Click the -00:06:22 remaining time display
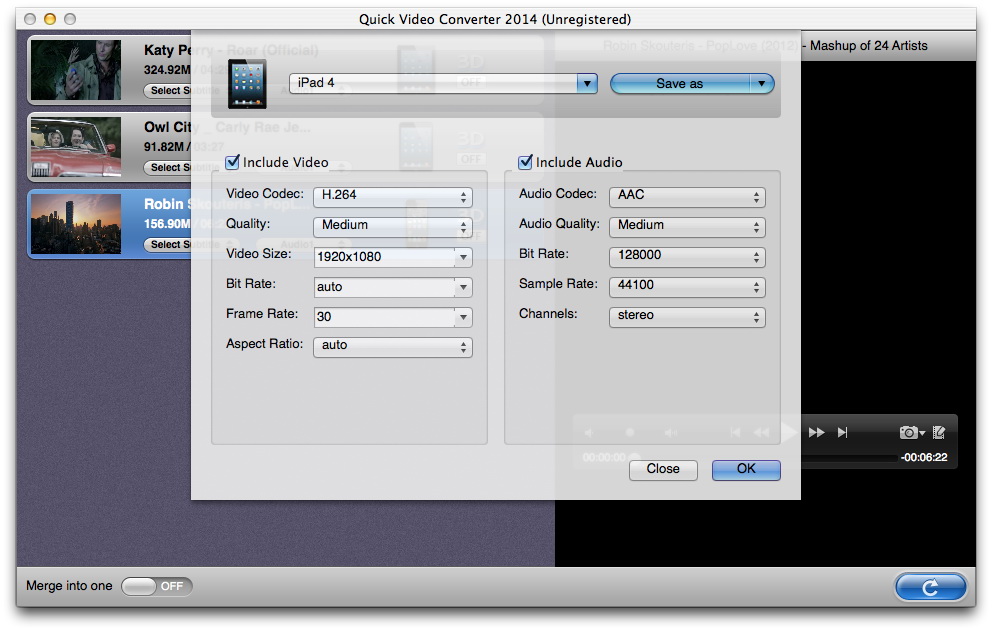992x631 pixels. point(924,458)
